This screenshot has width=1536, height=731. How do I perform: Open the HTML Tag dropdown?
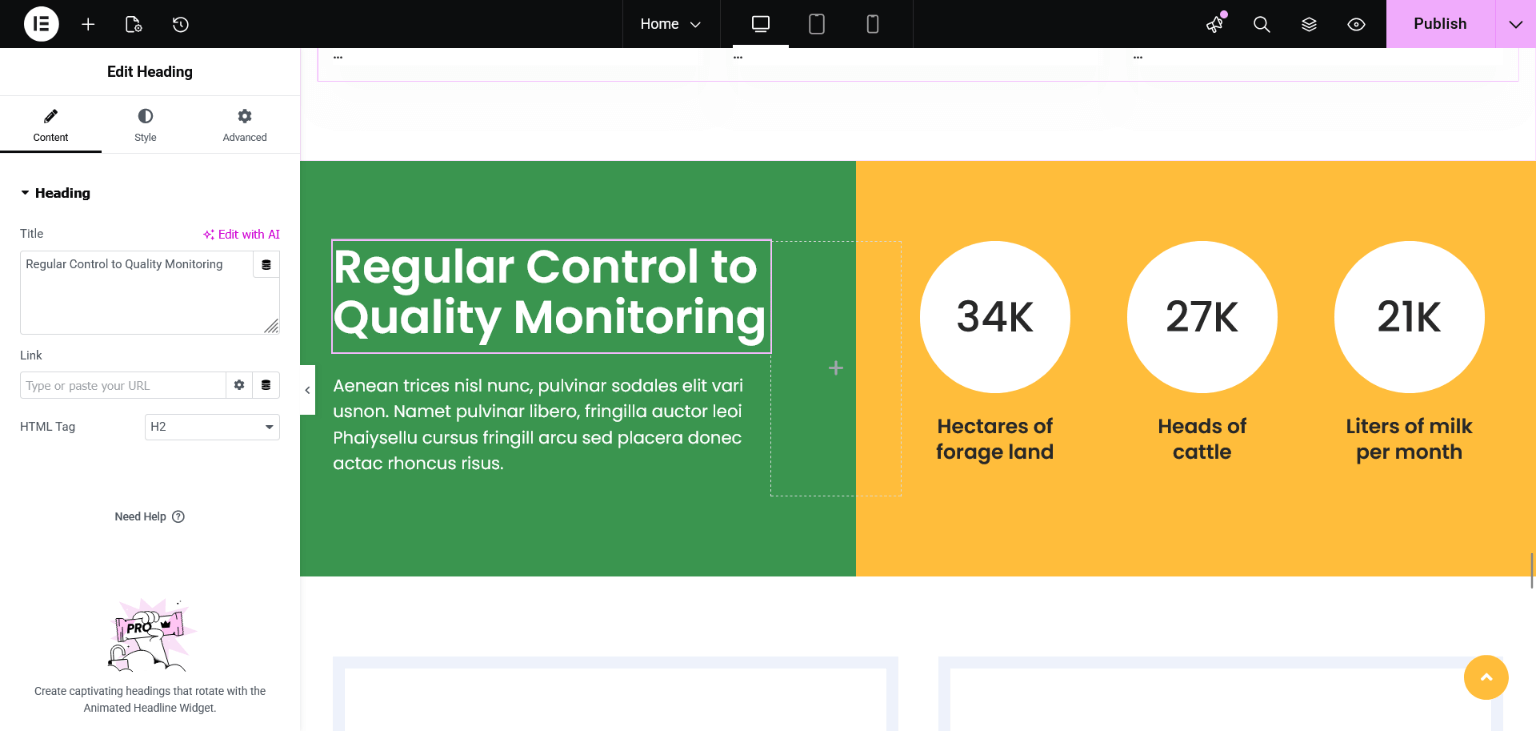(212, 427)
